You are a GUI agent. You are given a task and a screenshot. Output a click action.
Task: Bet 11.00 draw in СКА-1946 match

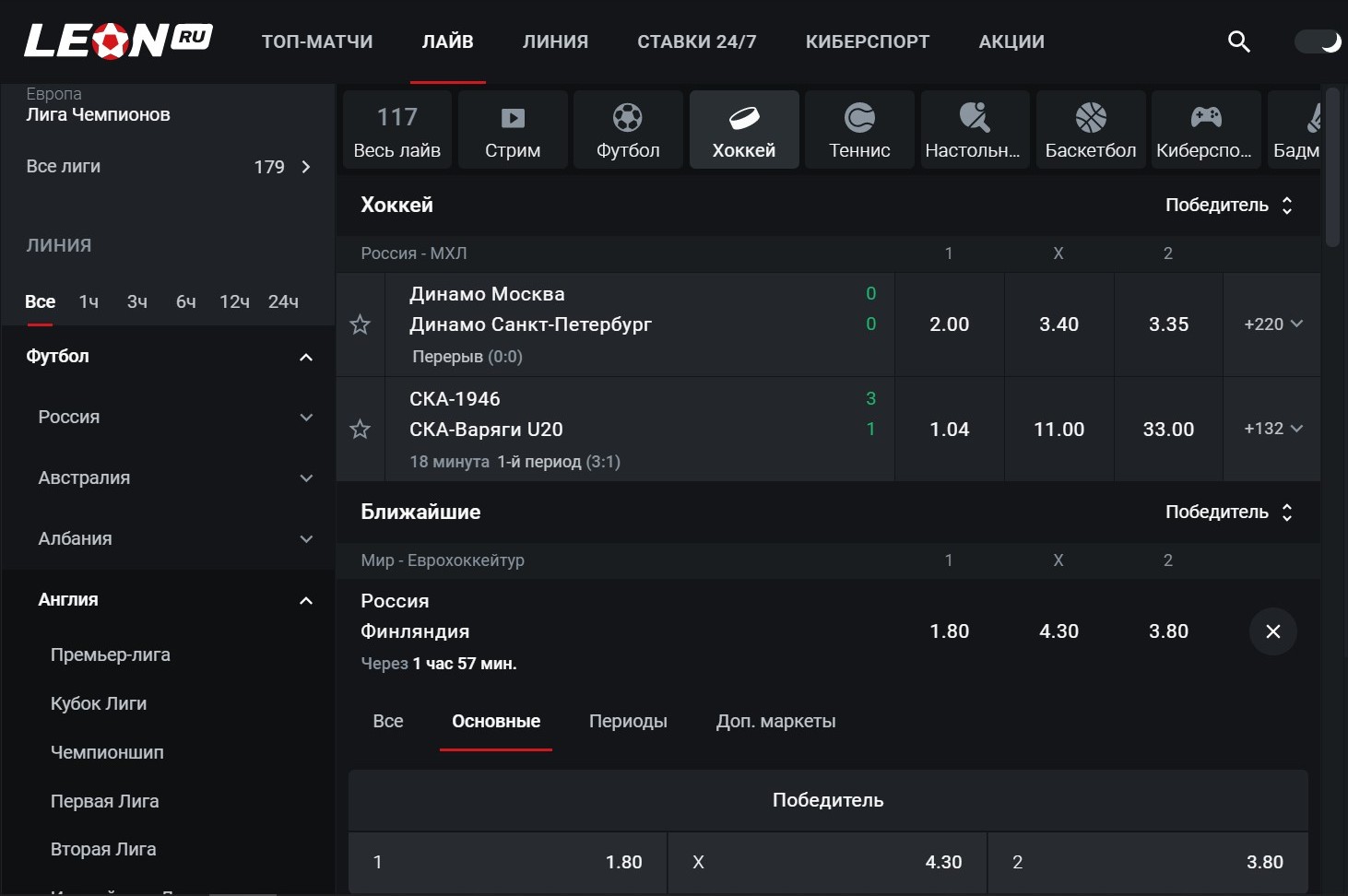click(1059, 430)
